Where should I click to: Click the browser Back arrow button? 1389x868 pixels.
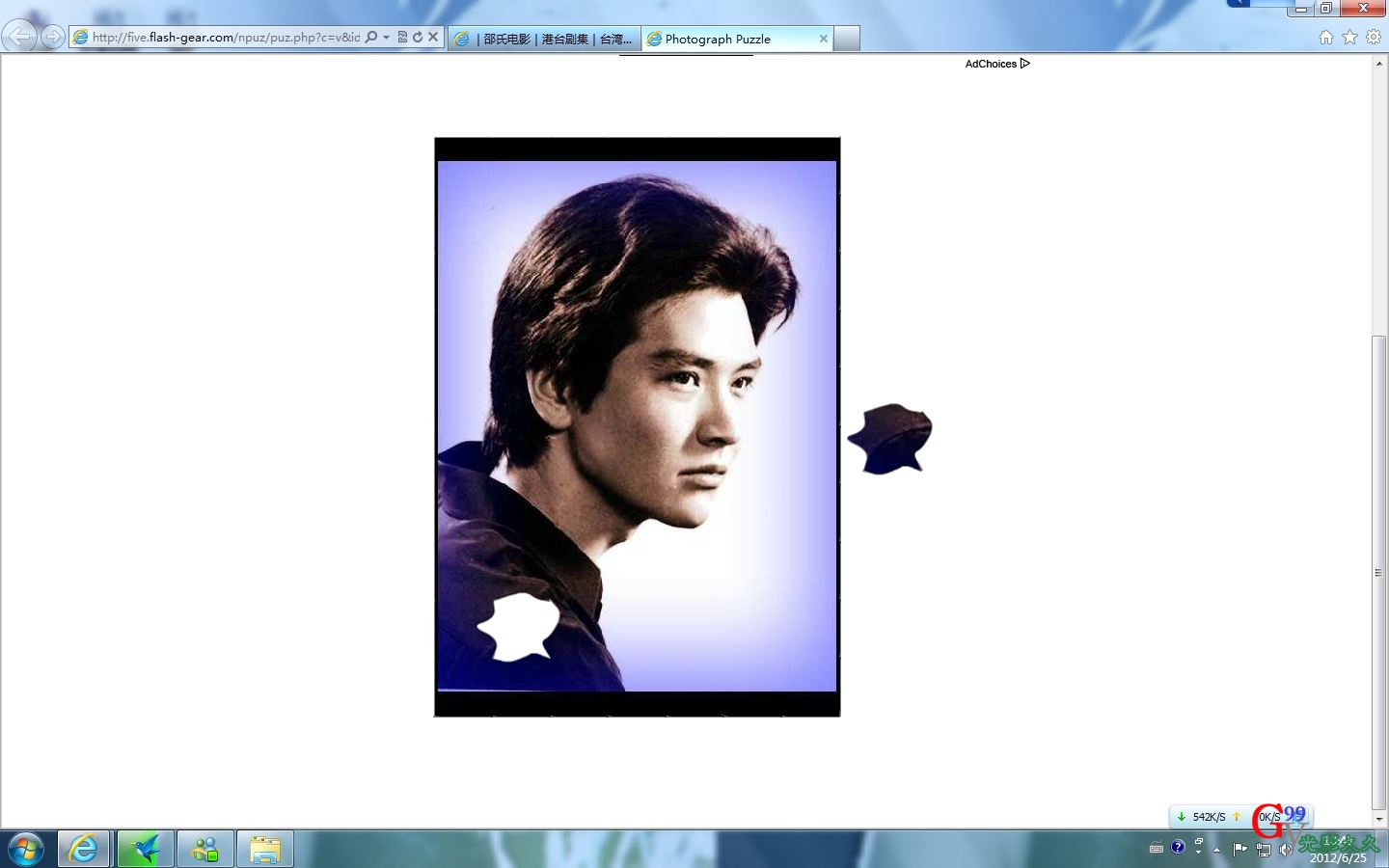(19, 37)
